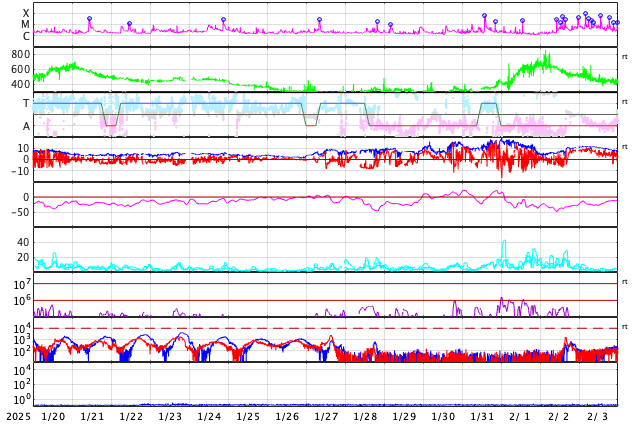Select the 1/29 date label
The width and height of the screenshot is (634, 424).
[x=404, y=417]
